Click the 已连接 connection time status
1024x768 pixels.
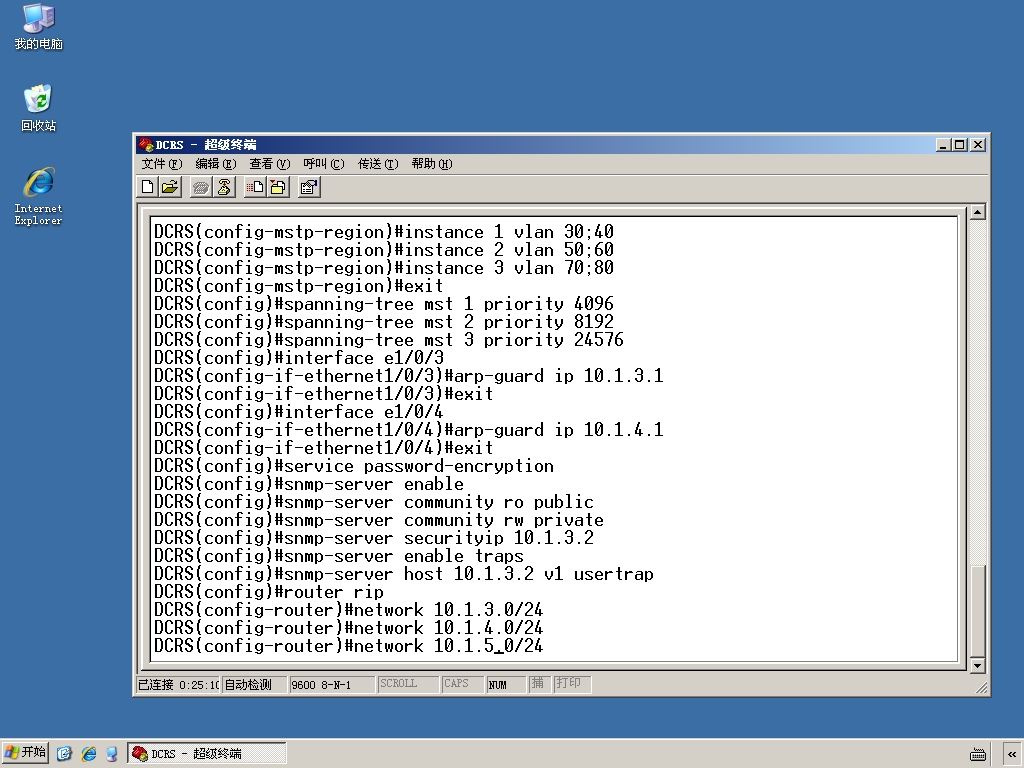tap(178, 684)
